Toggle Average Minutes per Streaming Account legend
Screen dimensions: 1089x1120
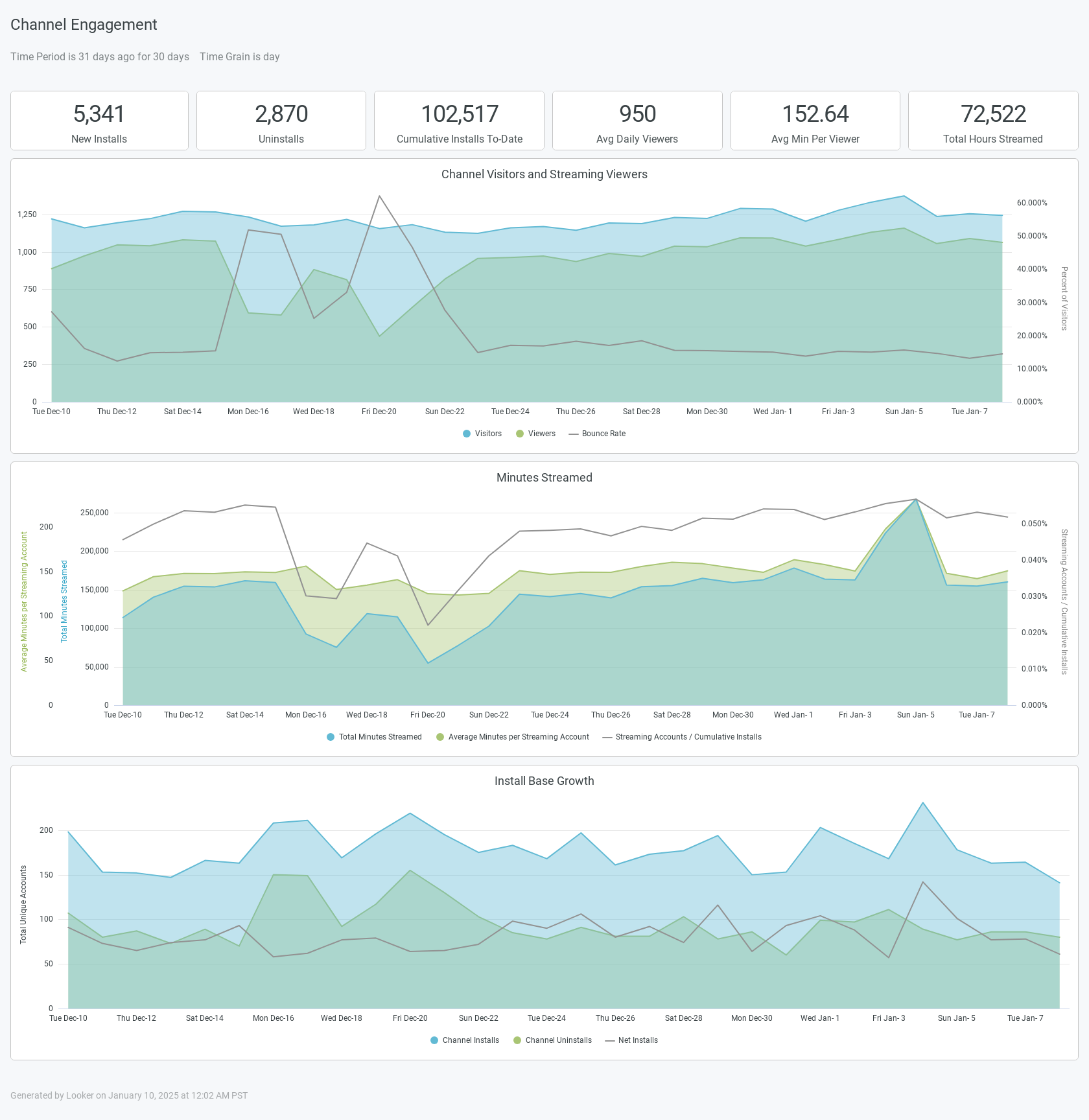[513, 737]
